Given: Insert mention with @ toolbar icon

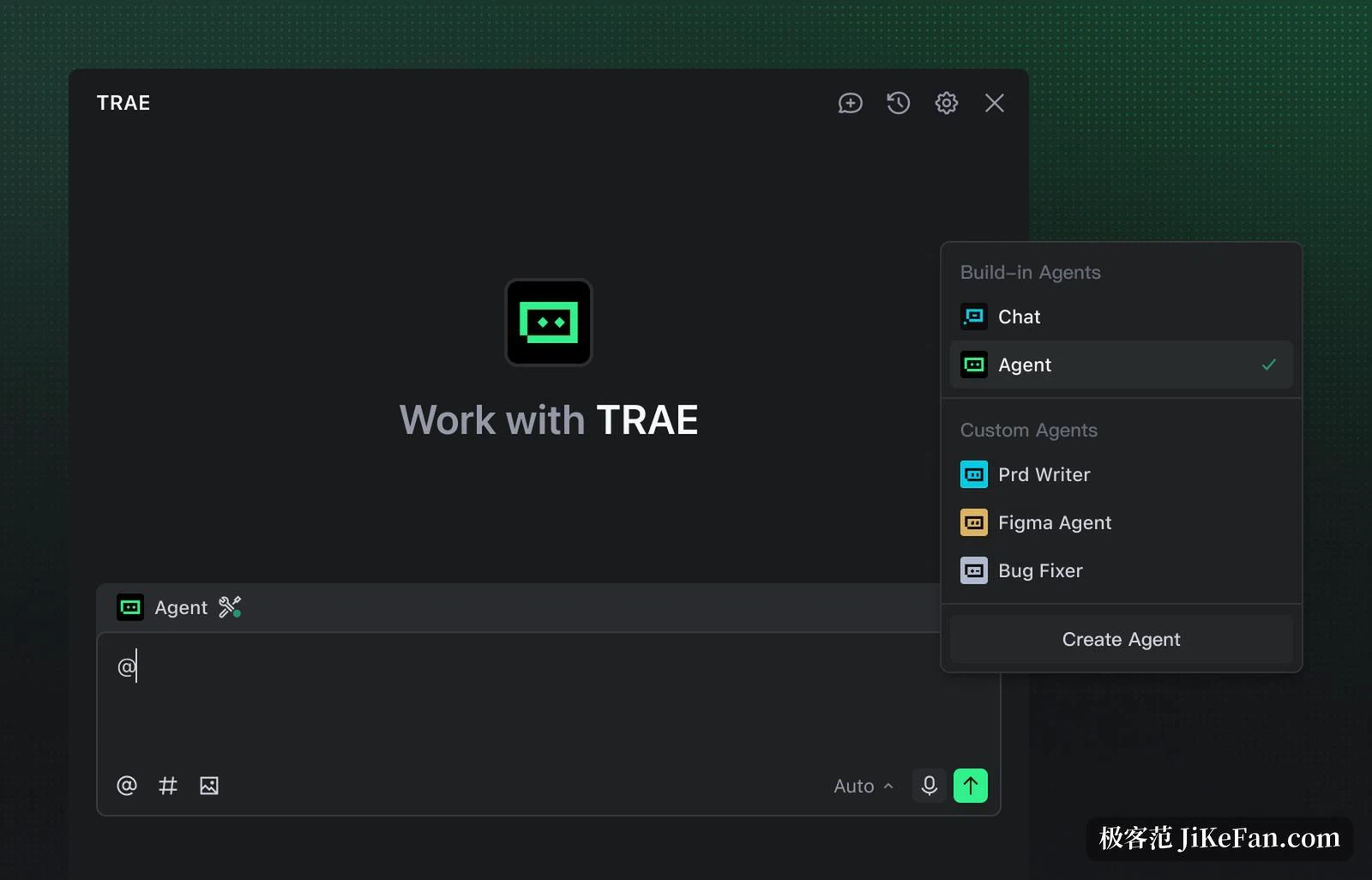Looking at the screenshot, I should tap(127, 786).
